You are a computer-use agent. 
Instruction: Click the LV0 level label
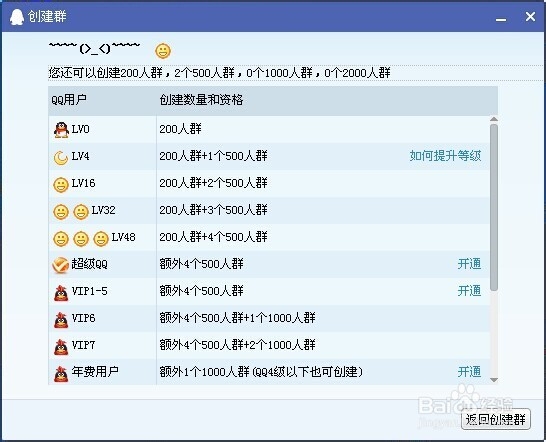pos(80,129)
